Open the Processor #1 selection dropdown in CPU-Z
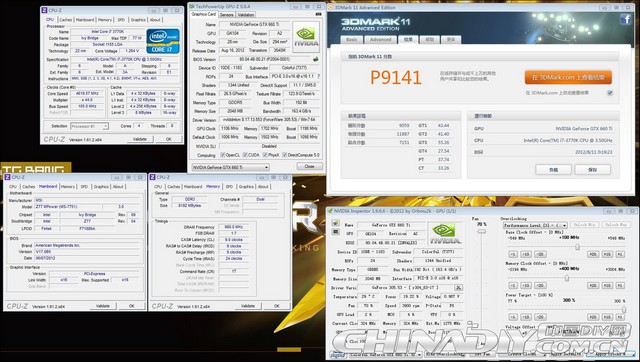The width and height of the screenshot is (640, 362). point(89,126)
